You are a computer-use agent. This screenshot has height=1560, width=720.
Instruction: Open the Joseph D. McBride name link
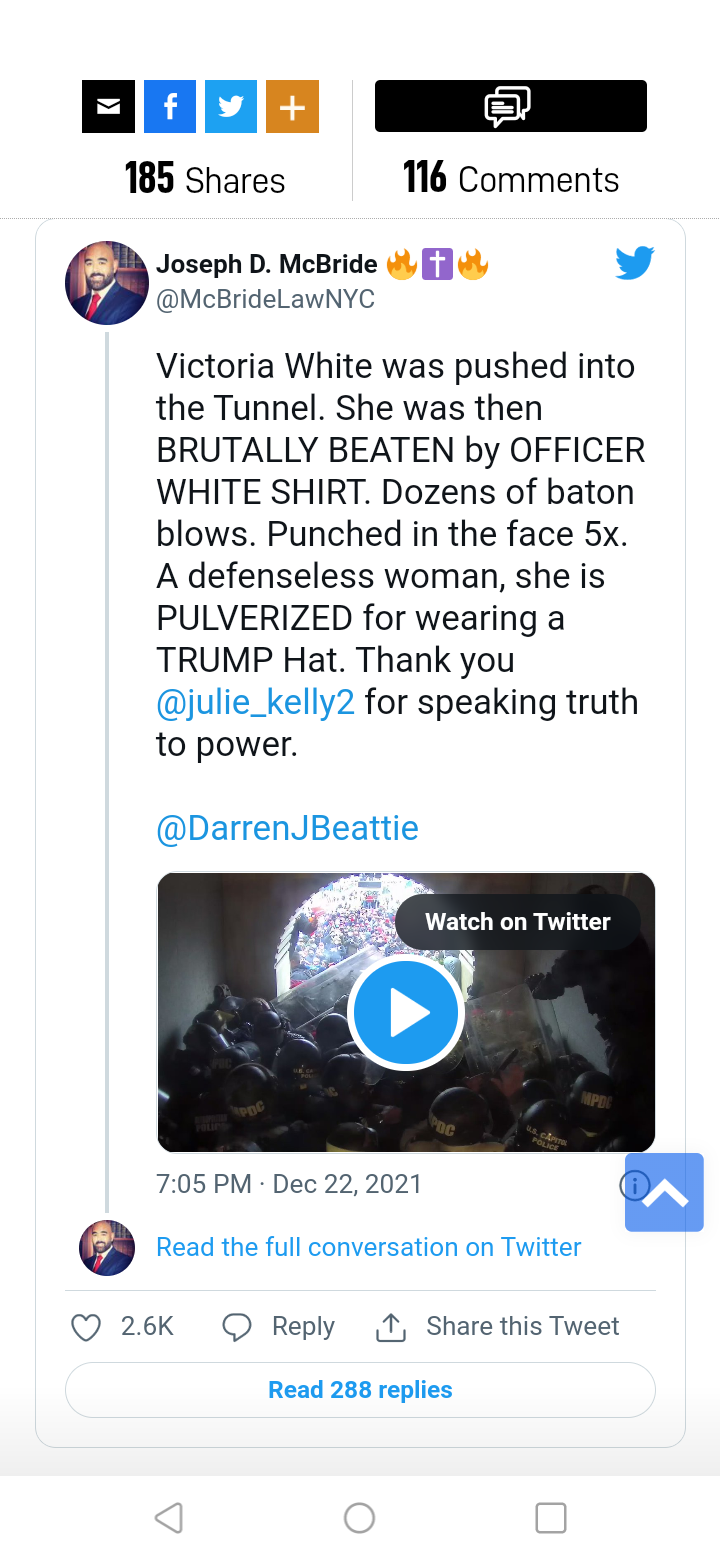click(x=267, y=265)
